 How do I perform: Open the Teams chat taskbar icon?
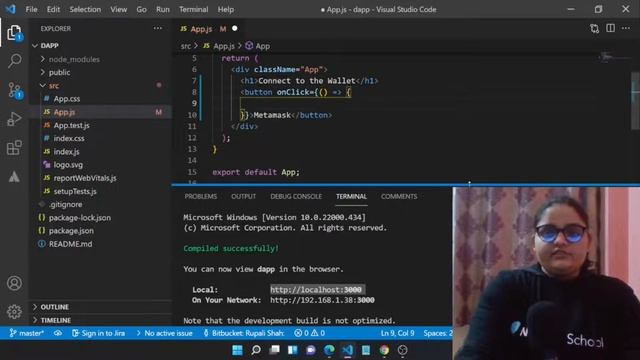click(311, 350)
